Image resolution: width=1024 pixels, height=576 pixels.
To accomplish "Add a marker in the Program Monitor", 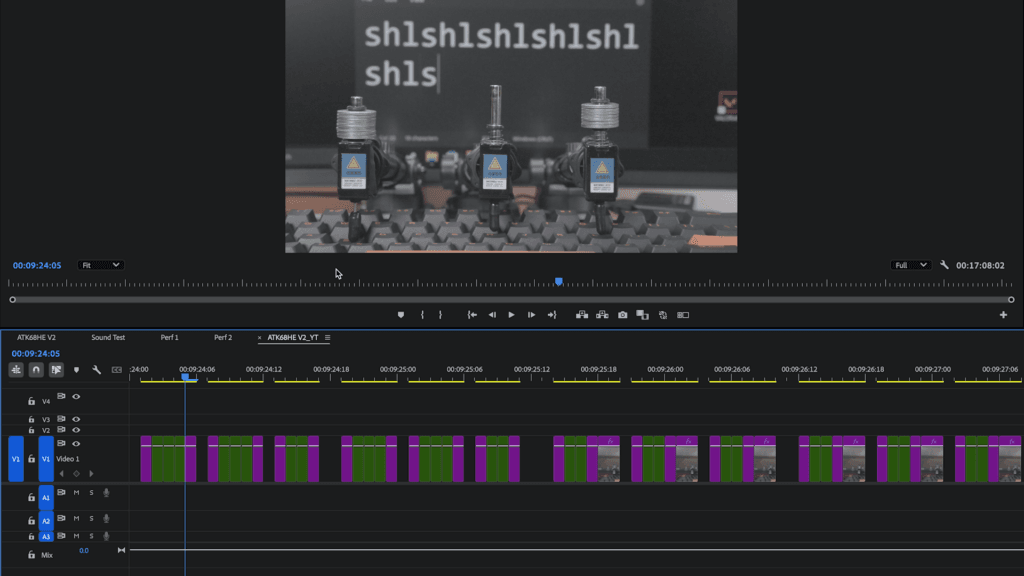I will coord(401,315).
